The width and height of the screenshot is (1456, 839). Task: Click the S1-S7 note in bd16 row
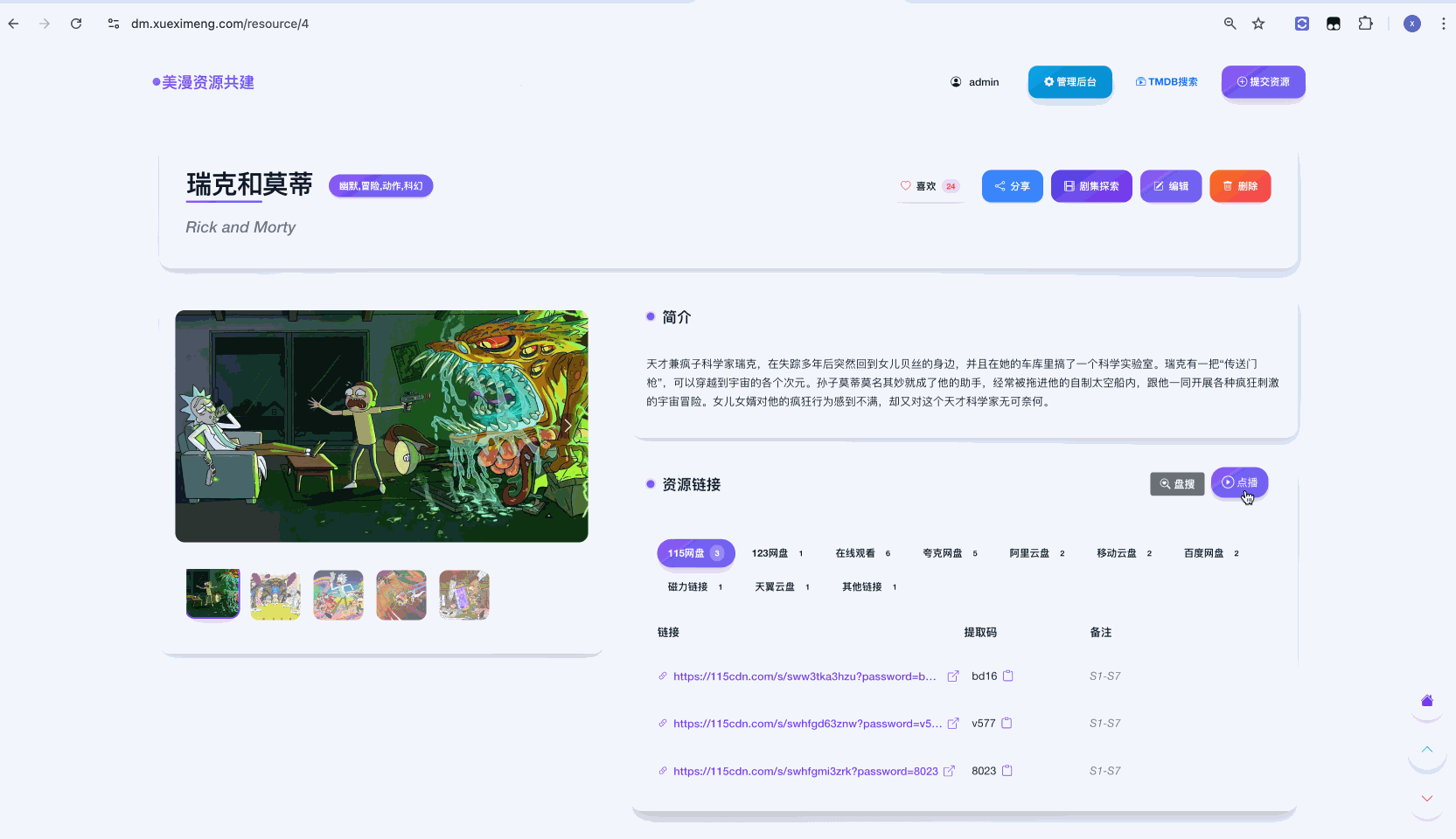click(x=1104, y=676)
